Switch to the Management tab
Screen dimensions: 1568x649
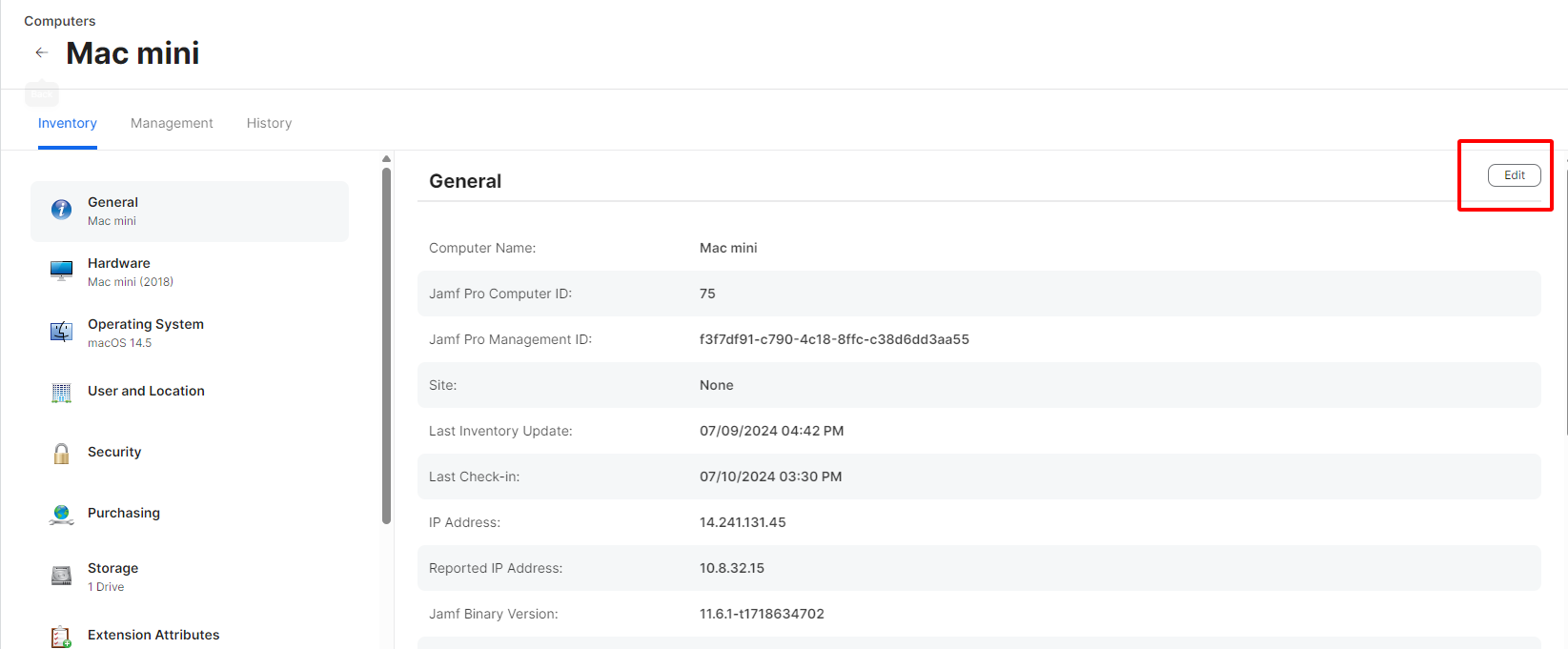pos(172,123)
